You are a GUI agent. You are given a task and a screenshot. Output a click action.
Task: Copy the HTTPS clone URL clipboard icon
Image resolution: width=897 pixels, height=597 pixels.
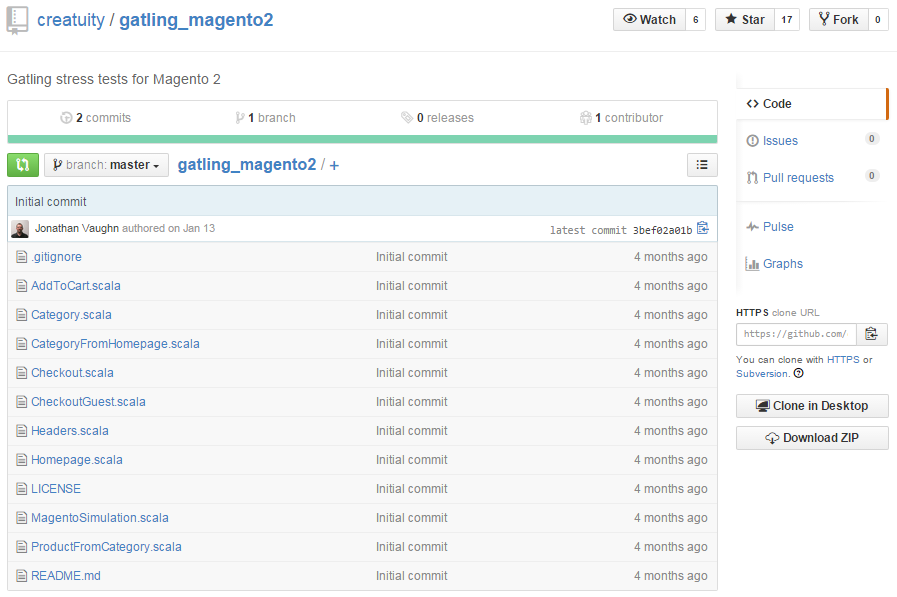tap(871, 334)
